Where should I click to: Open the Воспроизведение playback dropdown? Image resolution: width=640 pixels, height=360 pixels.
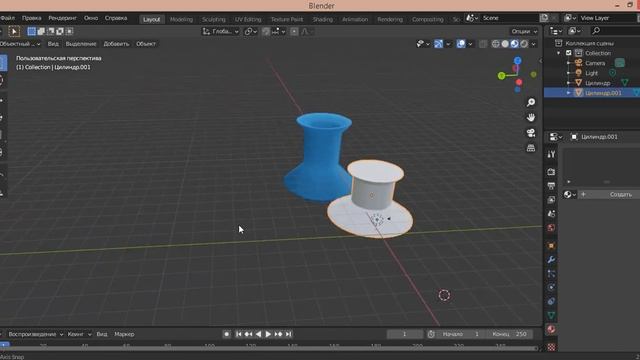tap(36, 334)
